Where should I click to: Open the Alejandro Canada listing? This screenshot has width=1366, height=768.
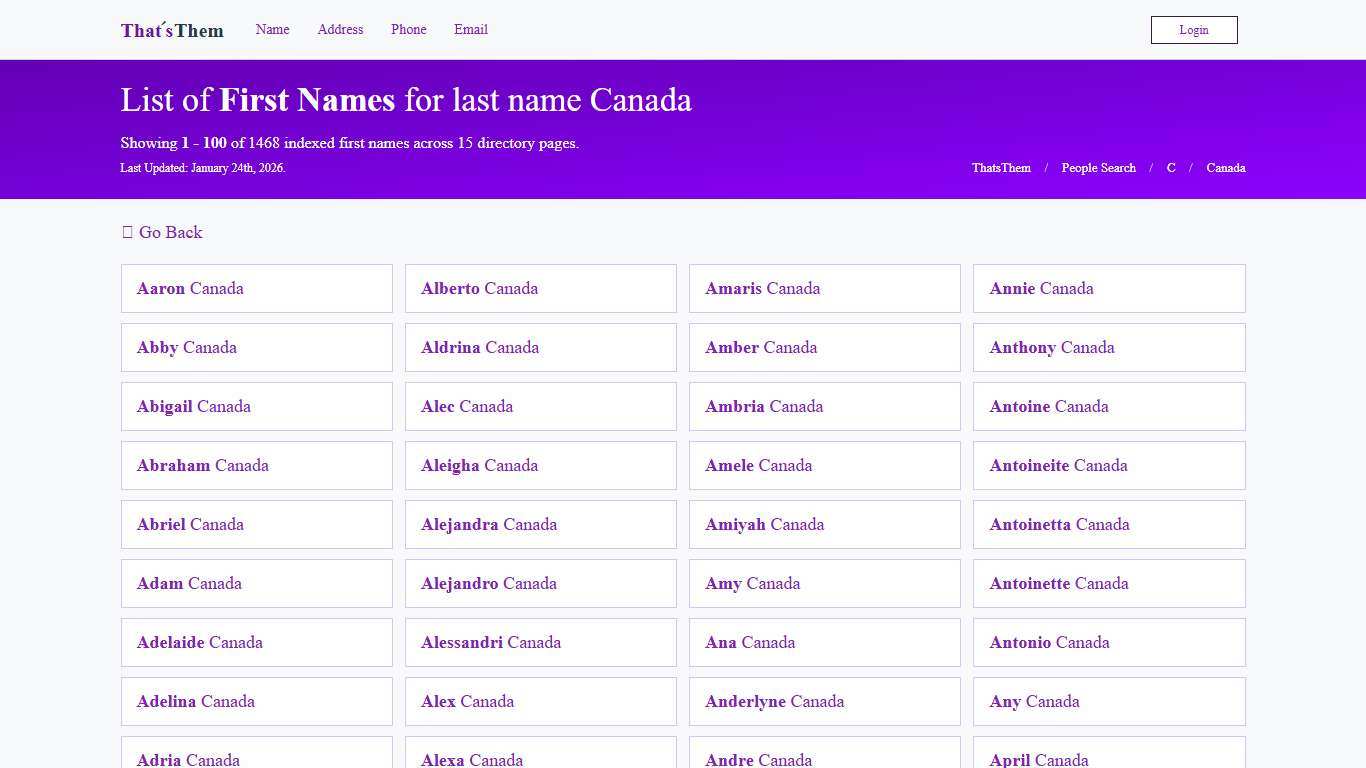pos(488,583)
